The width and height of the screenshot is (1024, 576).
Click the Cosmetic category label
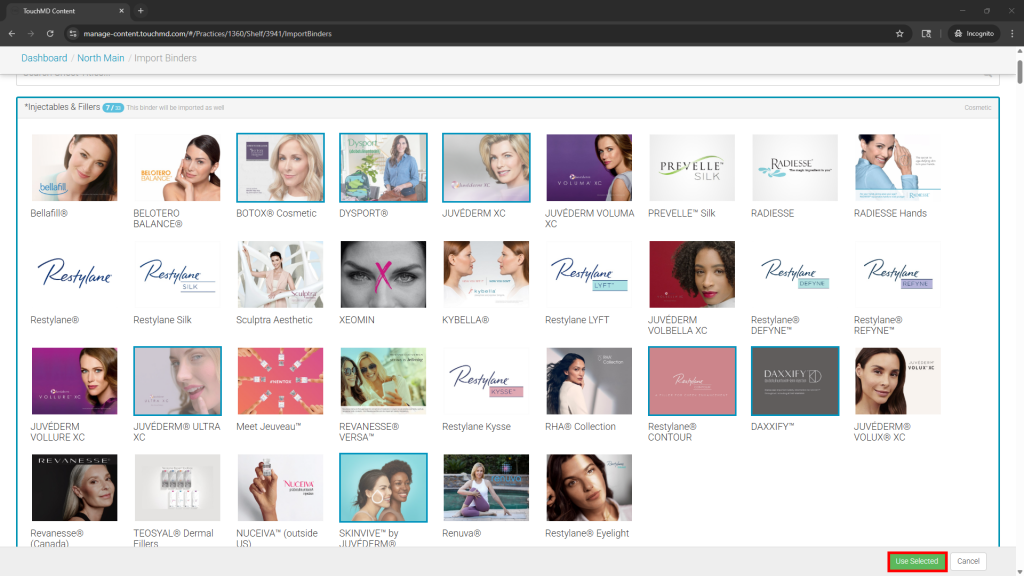coord(978,108)
